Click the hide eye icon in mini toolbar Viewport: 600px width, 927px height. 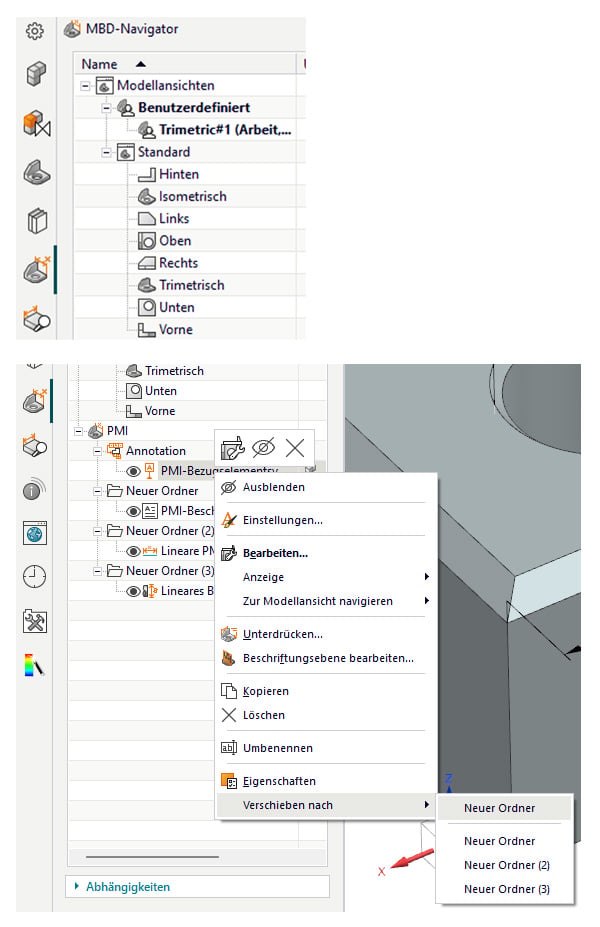(x=264, y=448)
